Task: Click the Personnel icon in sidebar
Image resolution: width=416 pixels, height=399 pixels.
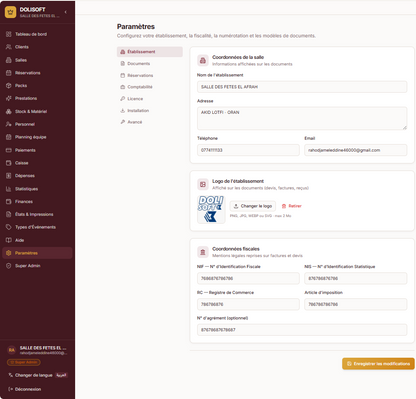Action: [9, 124]
